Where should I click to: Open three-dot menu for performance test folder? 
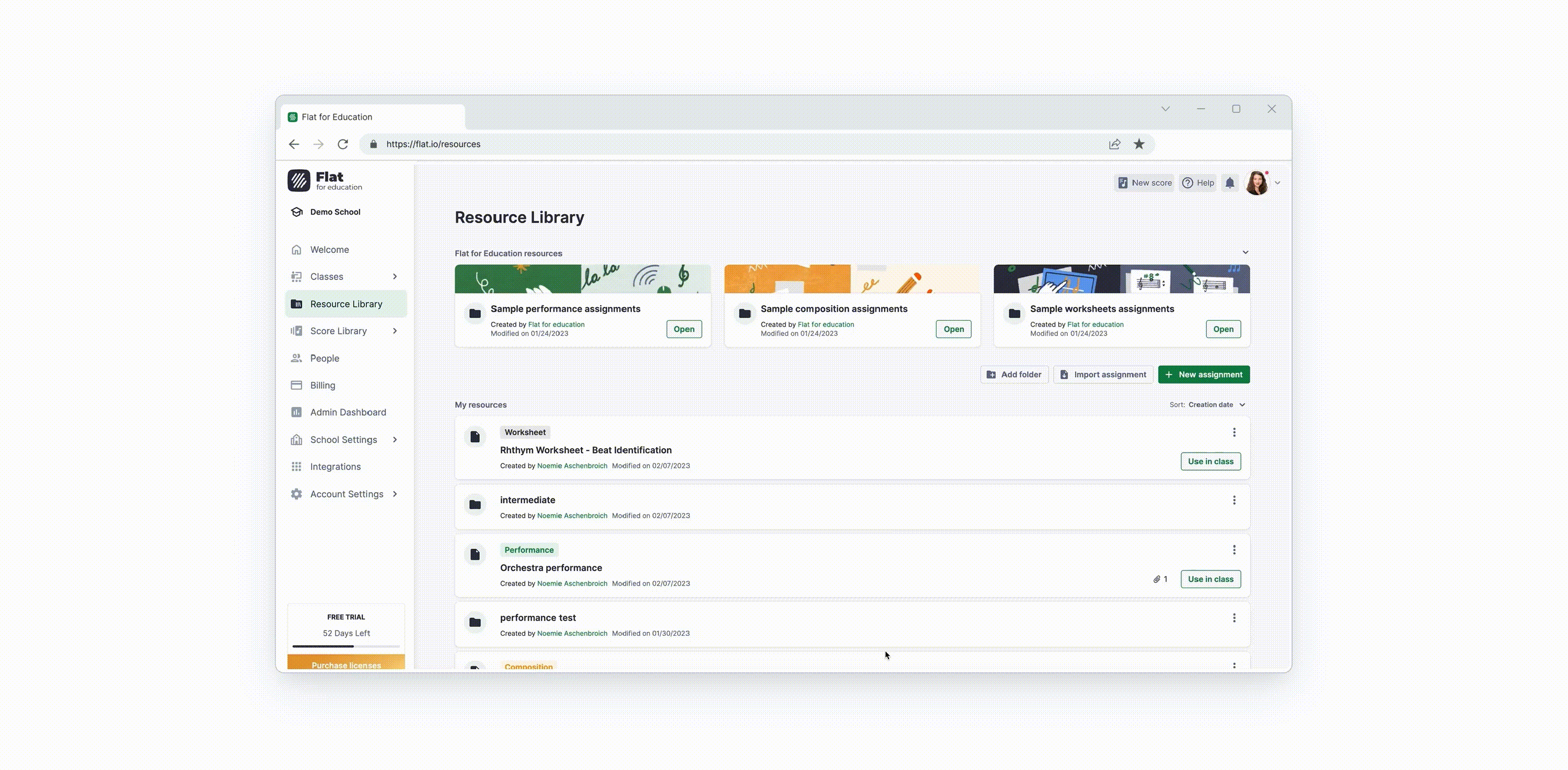(1234, 618)
